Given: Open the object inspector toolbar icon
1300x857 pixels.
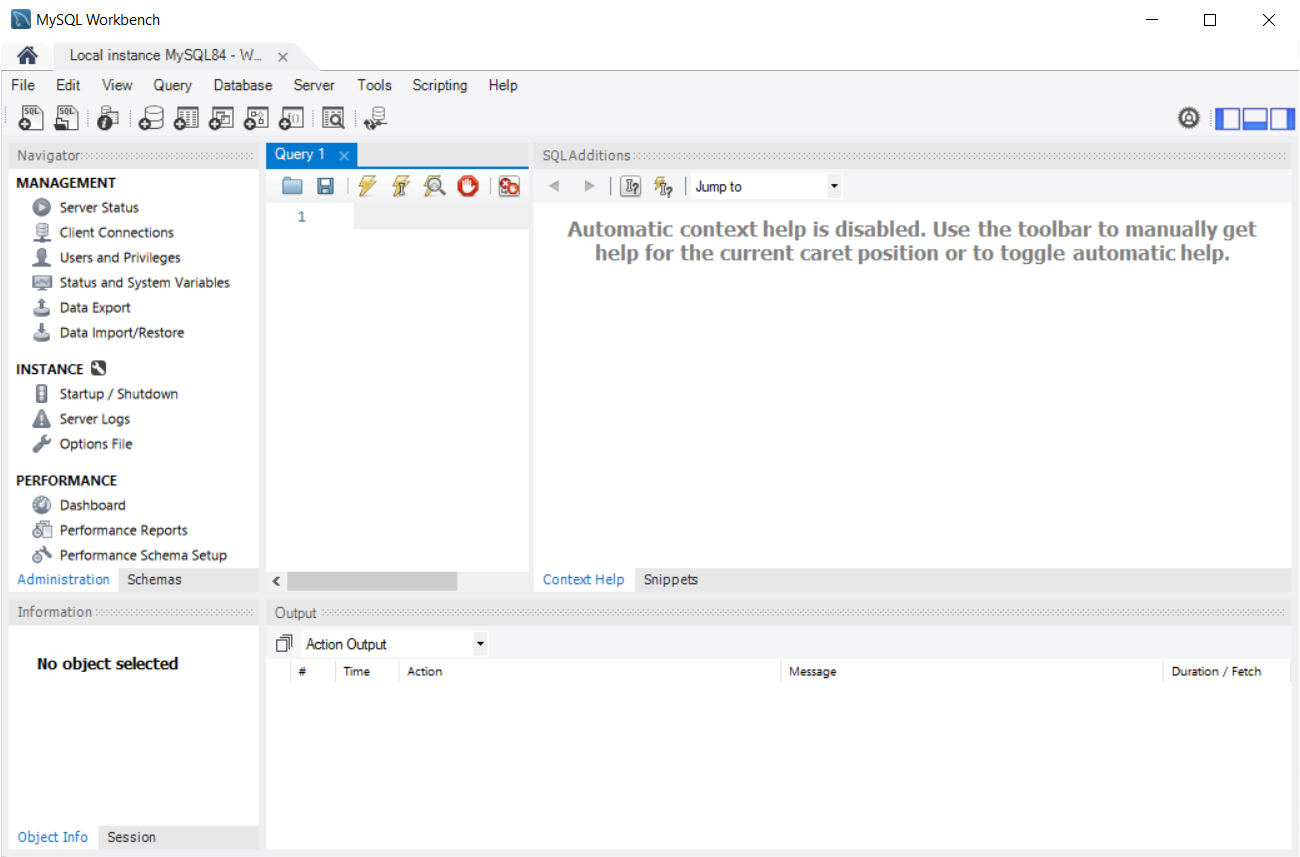Looking at the screenshot, I should (x=108, y=118).
